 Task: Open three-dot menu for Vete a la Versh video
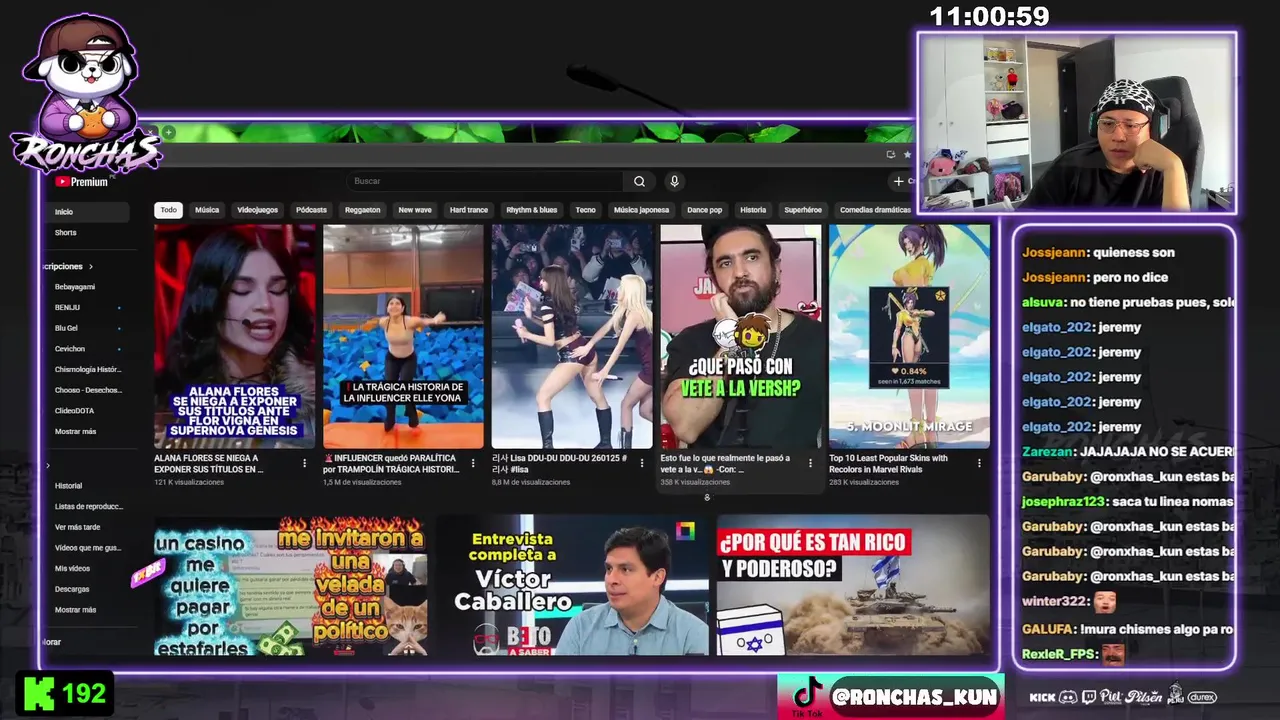click(810, 463)
